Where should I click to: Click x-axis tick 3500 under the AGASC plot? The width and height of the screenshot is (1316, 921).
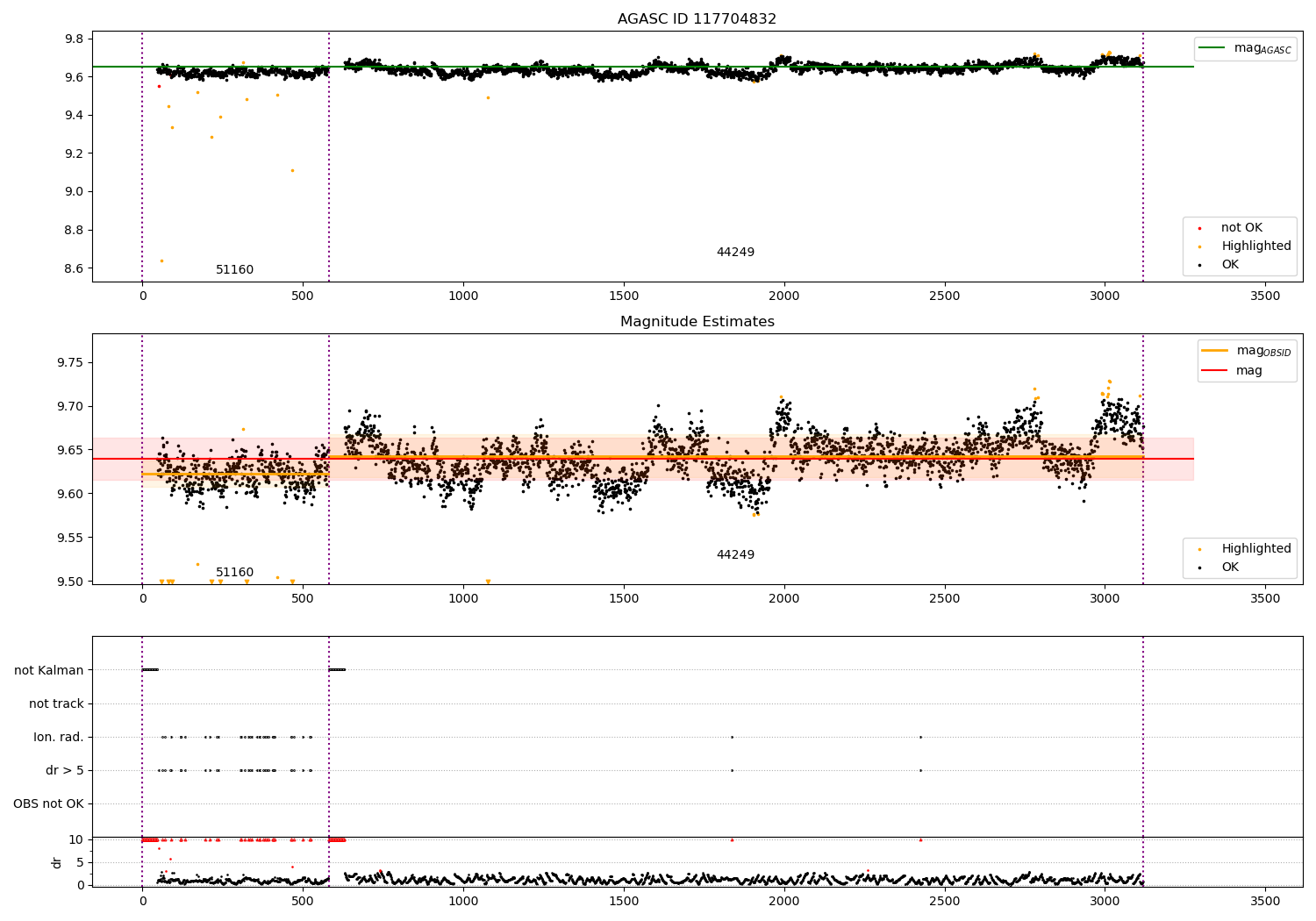click(x=1265, y=297)
